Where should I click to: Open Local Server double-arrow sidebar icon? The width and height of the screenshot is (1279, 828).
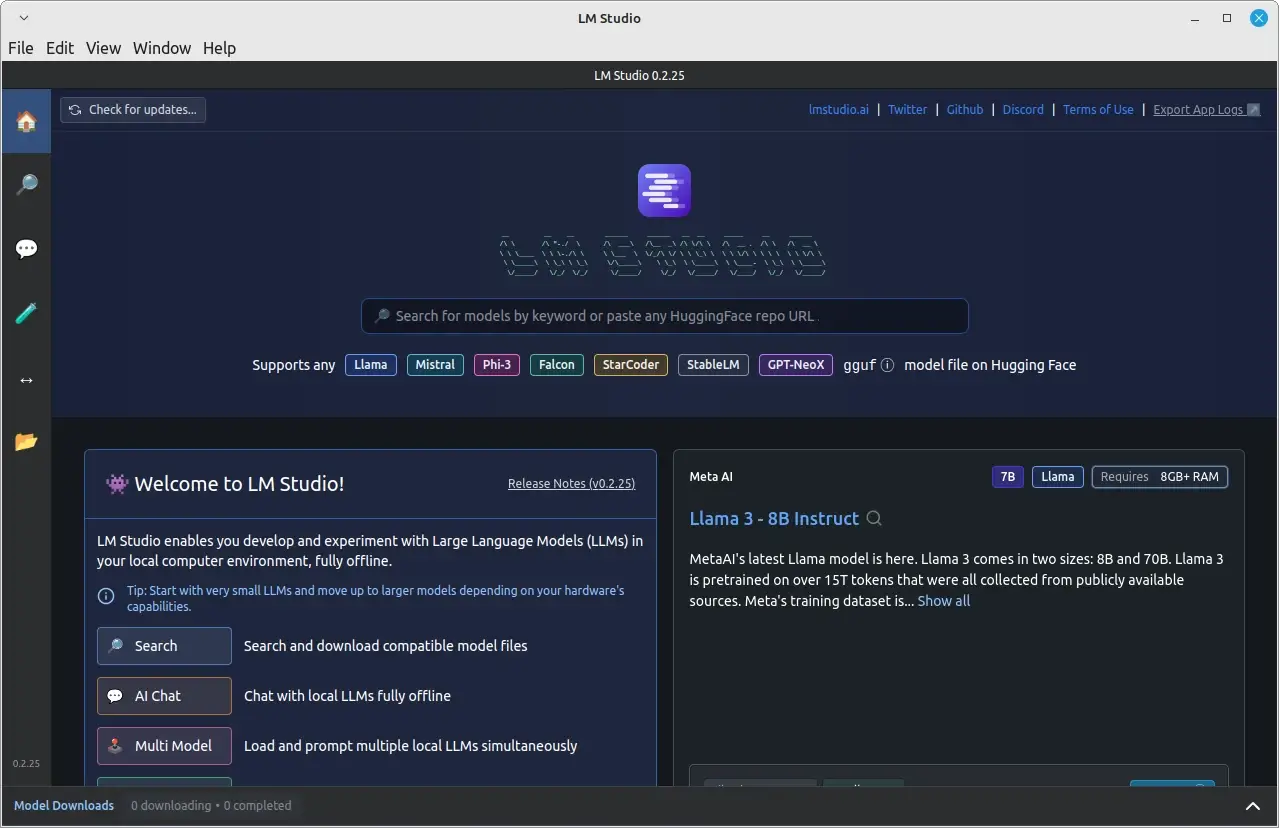click(26, 380)
